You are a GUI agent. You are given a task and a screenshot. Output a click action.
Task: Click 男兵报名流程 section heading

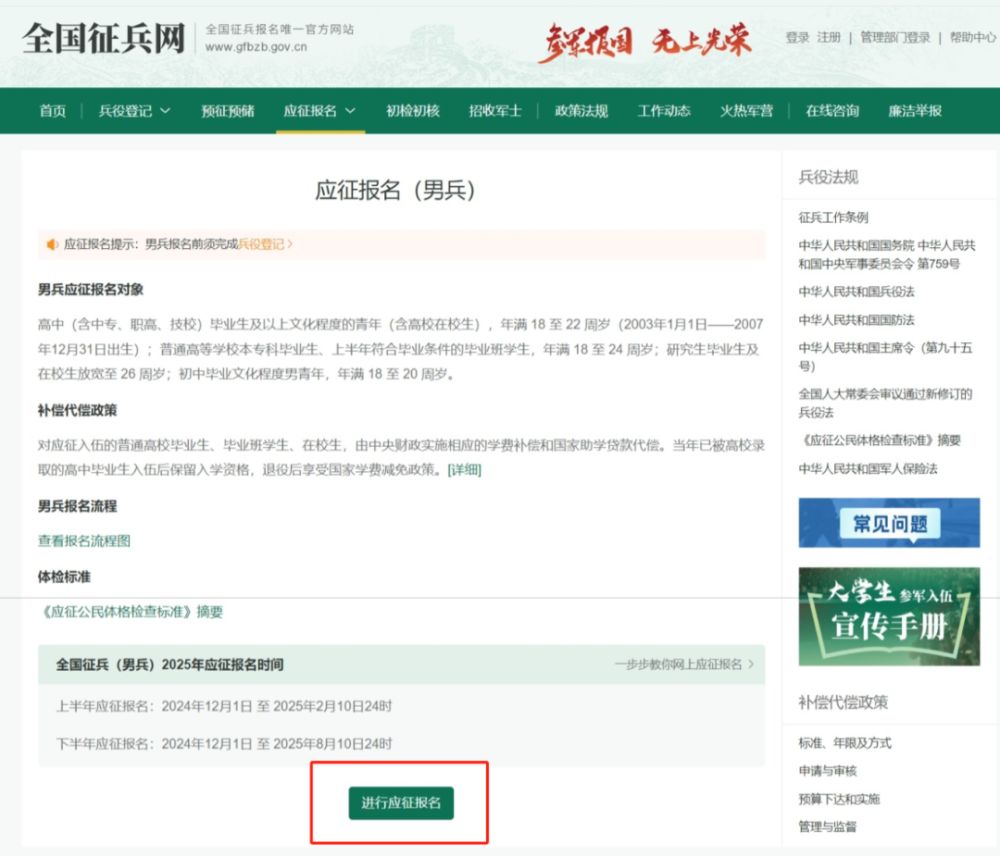tap(77, 506)
